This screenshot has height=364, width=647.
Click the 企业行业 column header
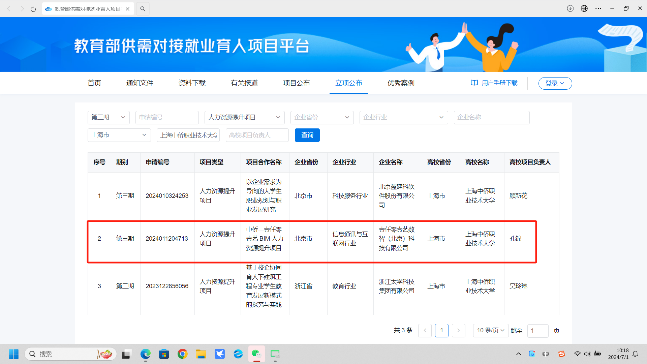344,162
